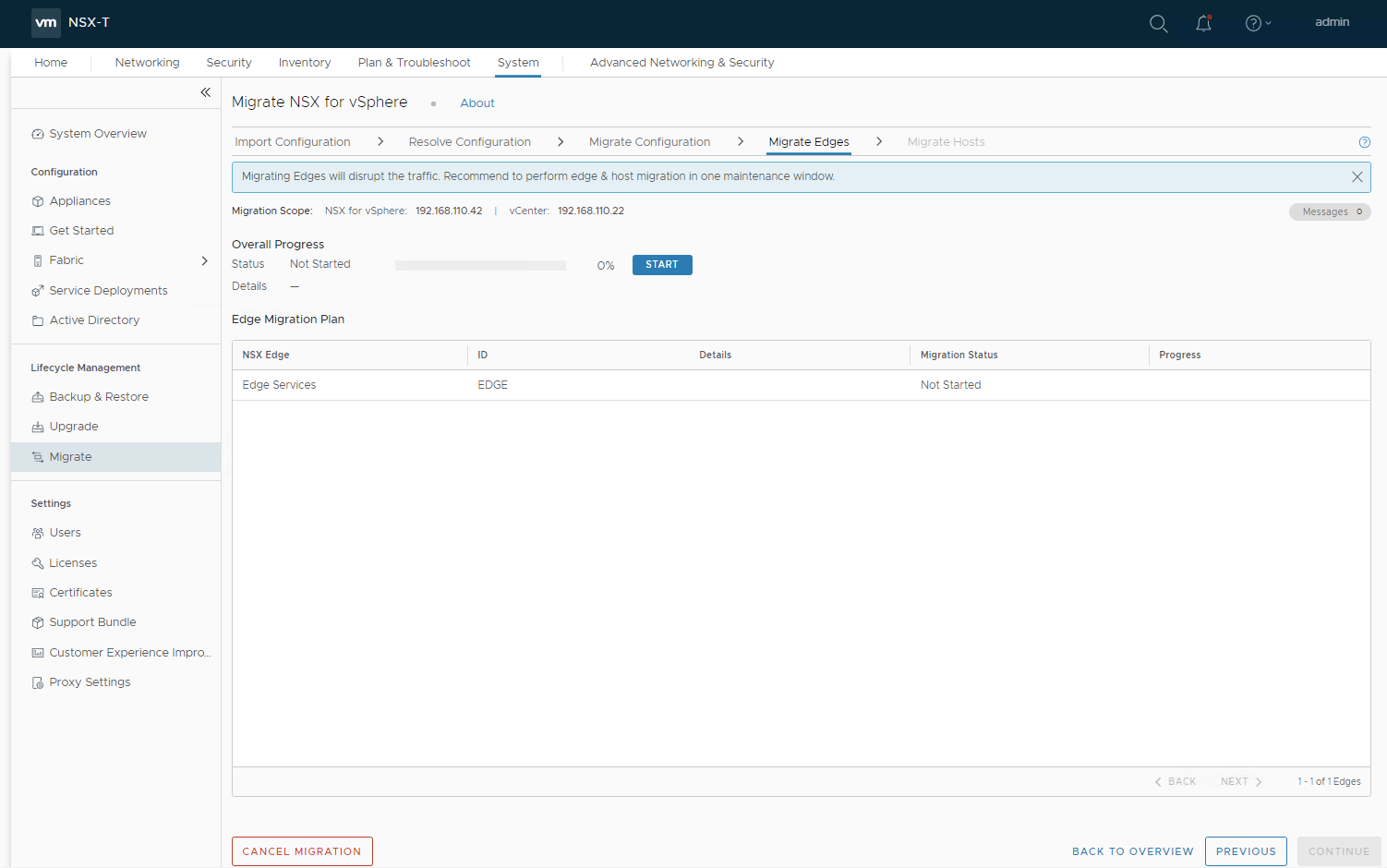
Task: Select Users under Settings
Action: [66, 532]
